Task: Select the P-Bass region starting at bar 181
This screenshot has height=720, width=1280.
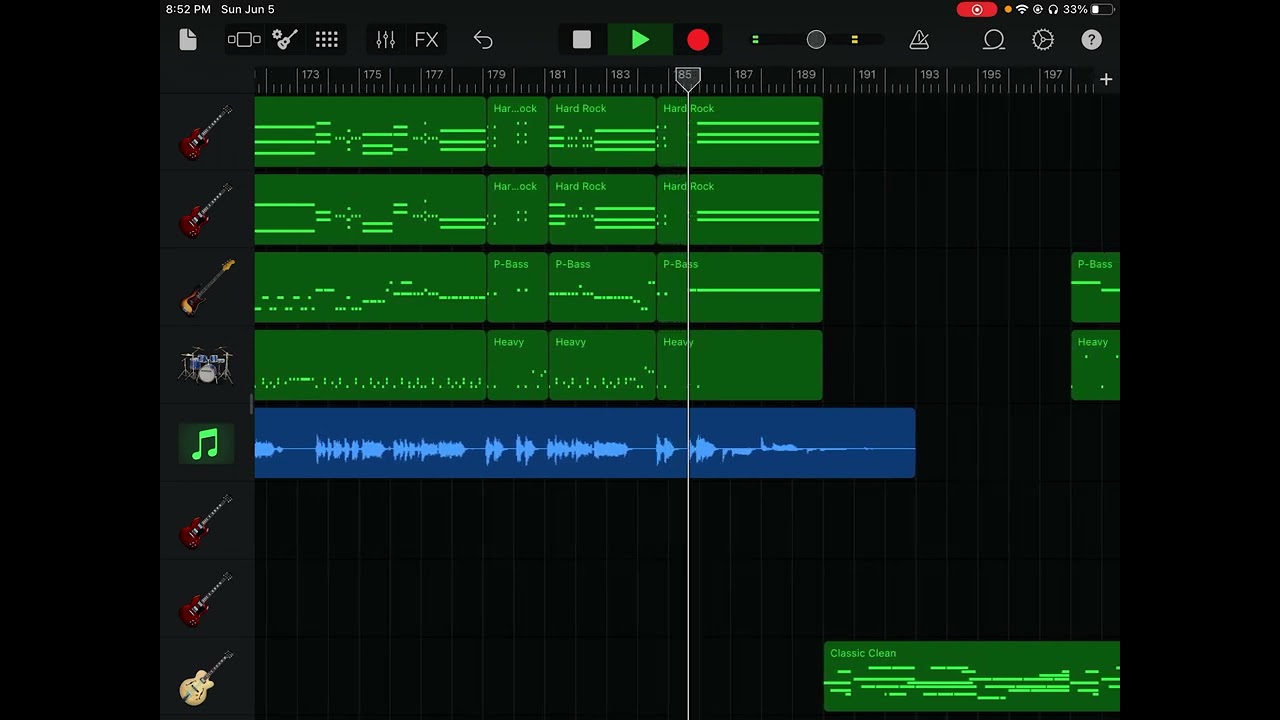Action: tap(602, 288)
